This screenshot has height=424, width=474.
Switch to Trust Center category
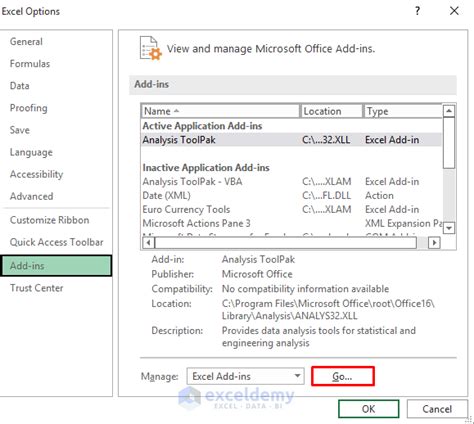click(x=36, y=288)
